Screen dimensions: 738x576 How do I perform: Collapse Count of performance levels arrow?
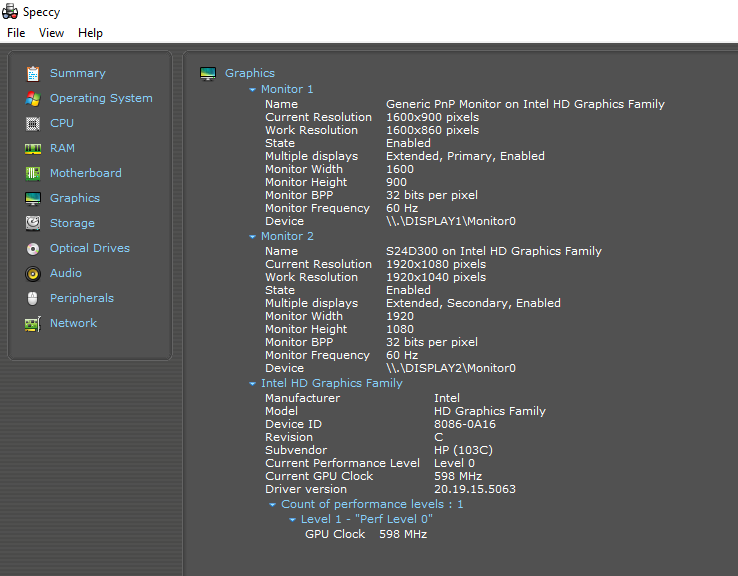(273, 504)
